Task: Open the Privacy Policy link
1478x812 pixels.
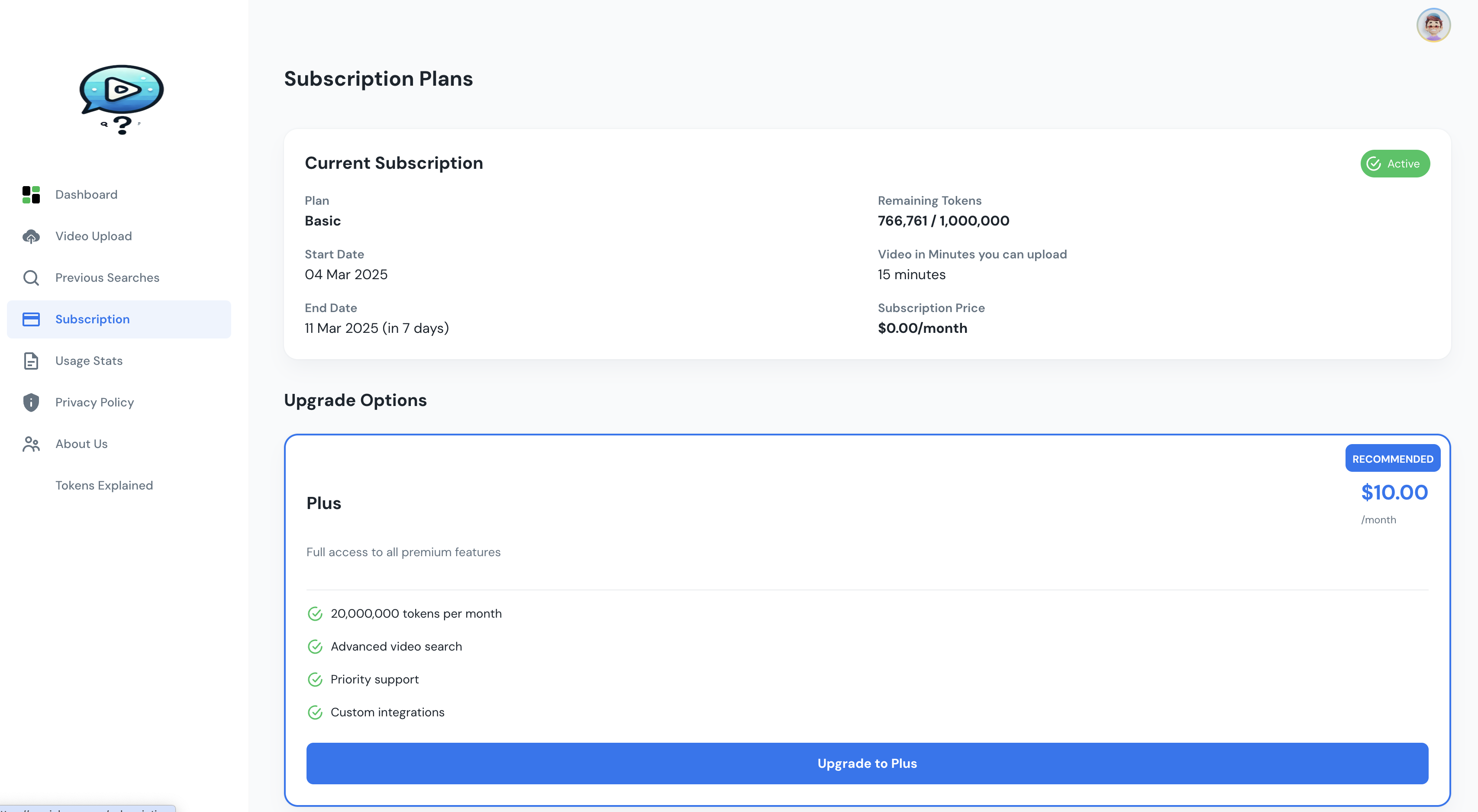Action: pyautogui.click(x=95, y=403)
